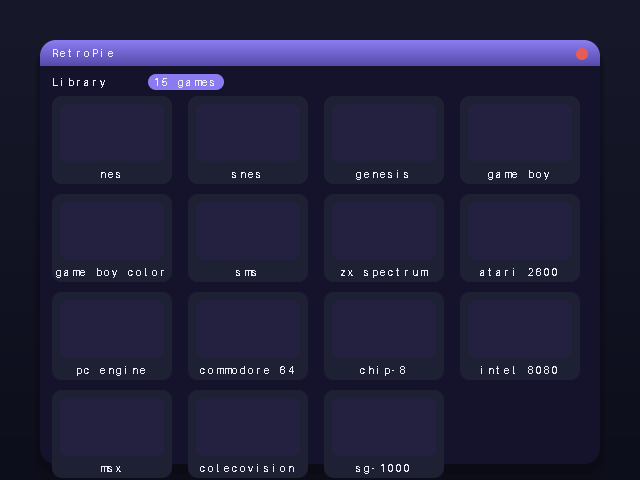This screenshot has height=480, width=640.
Task: Close the RetroPie window
Action: click(582, 54)
